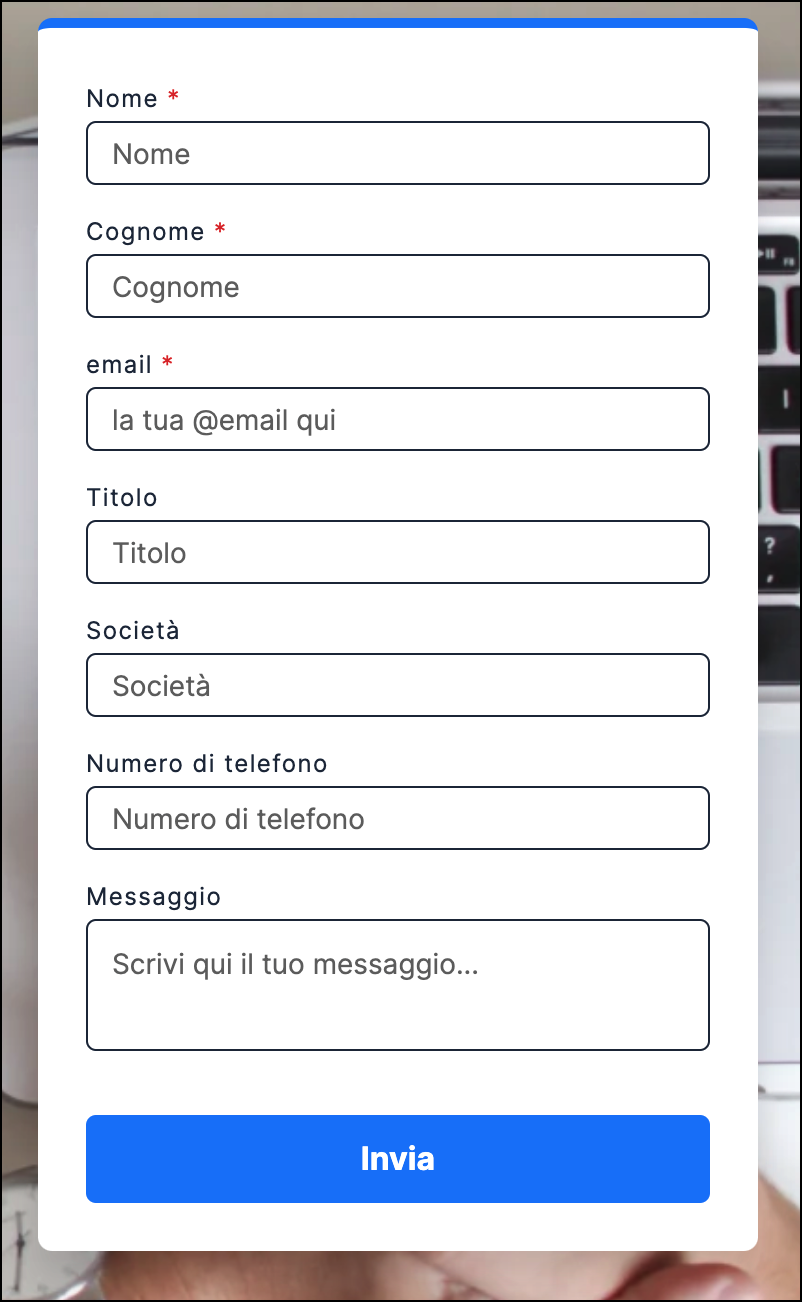The height and width of the screenshot is (1302, 802).
Task: Select the Numero di telefono field
Action: (x=397, y=818)
